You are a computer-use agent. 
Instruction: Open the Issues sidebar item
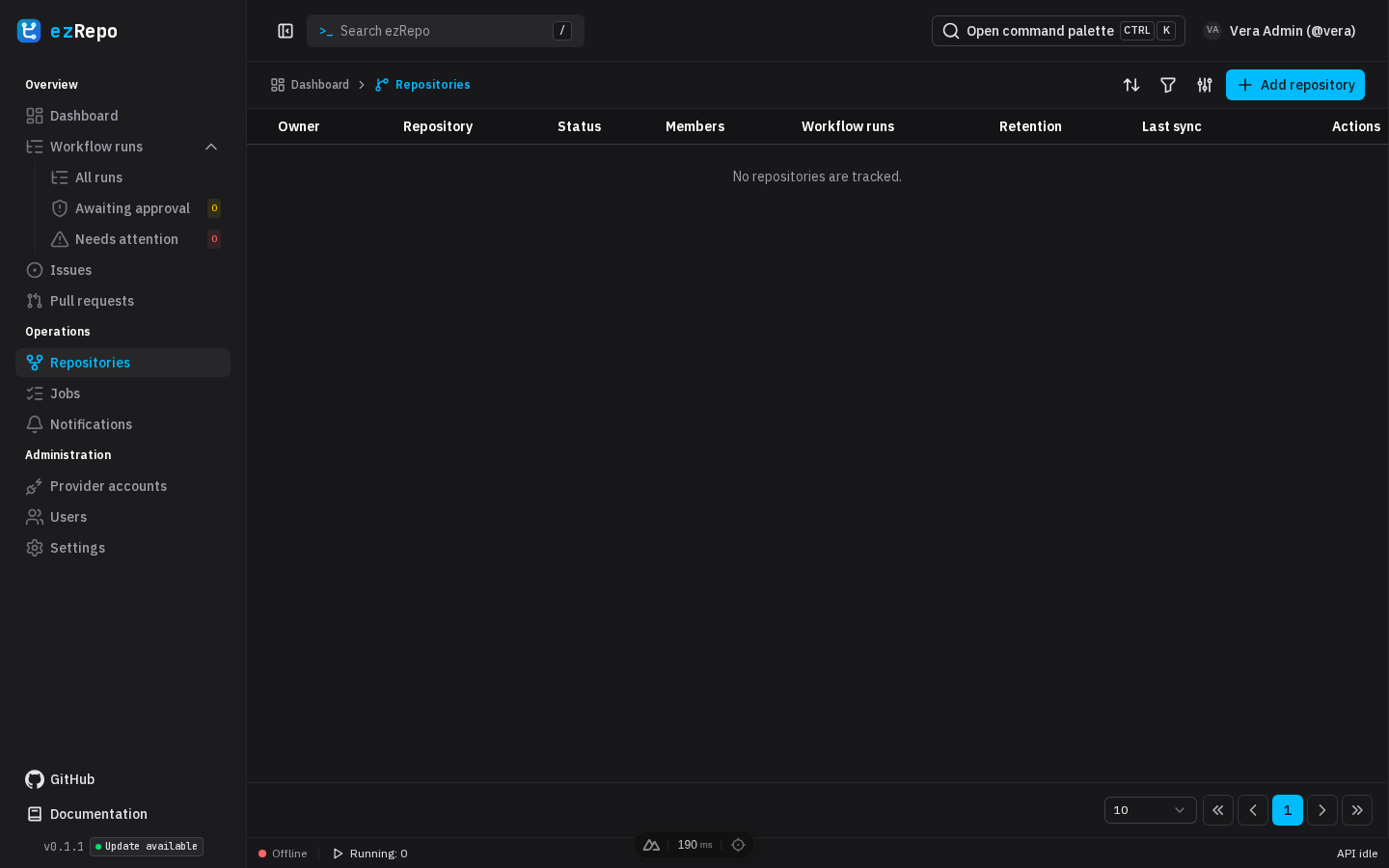click(x=123, y=270)
